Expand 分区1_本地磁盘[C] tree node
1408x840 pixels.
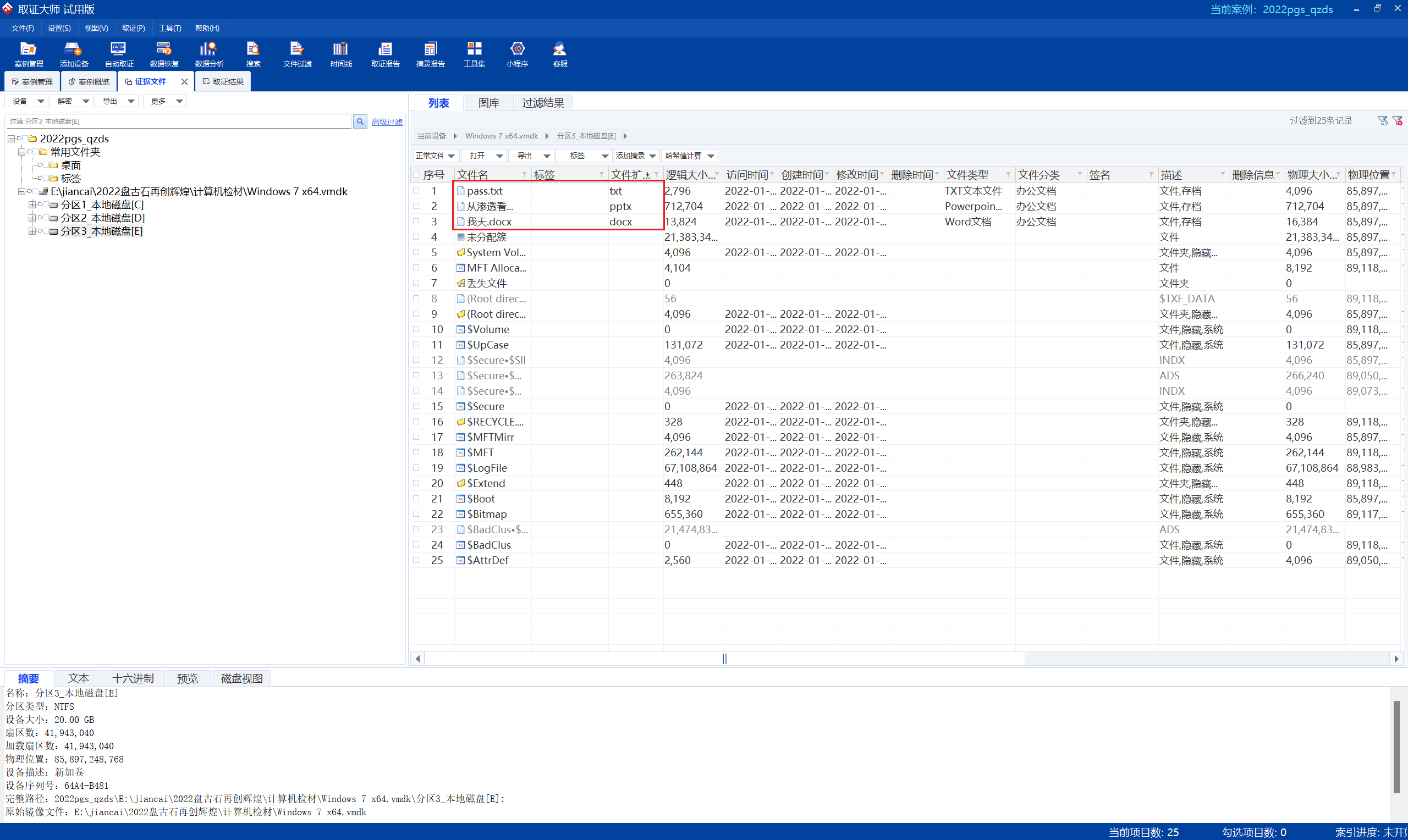tap(32, 205)
